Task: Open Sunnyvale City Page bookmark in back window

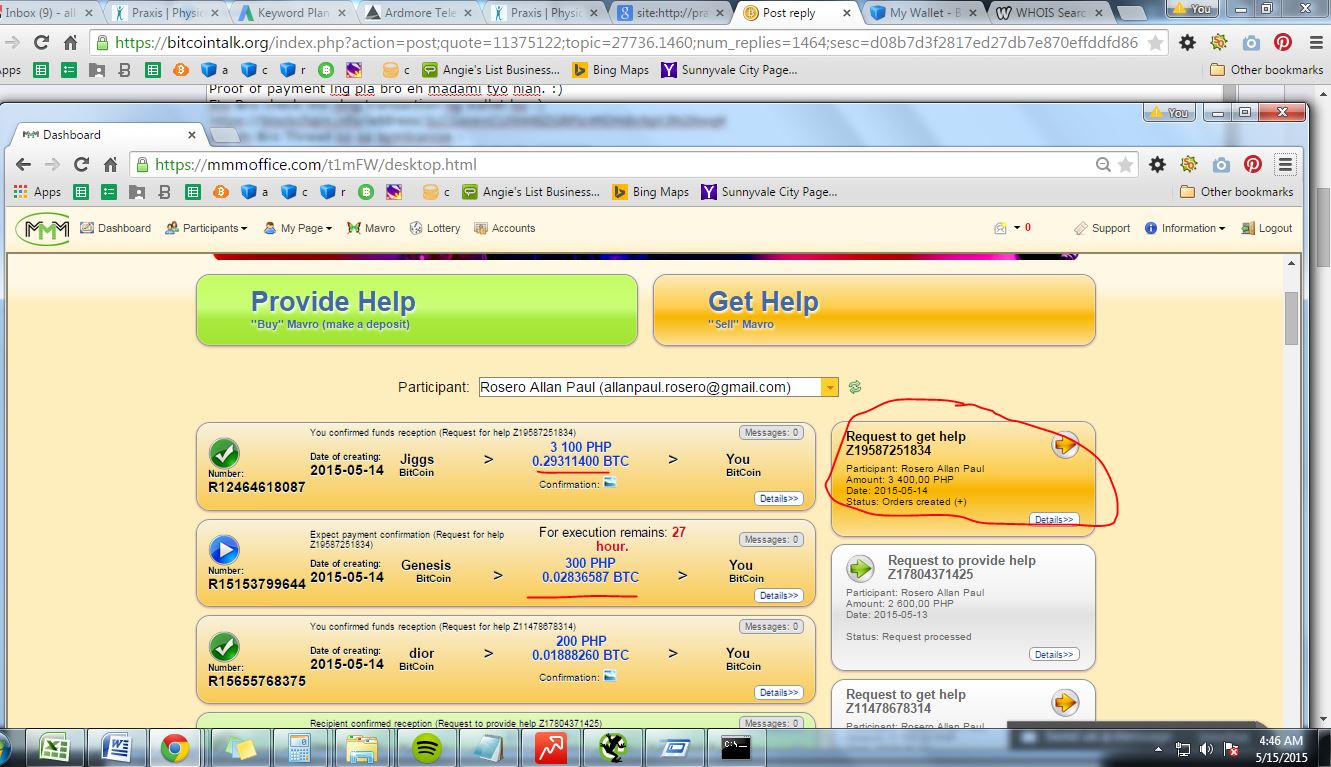Action: 729,70
